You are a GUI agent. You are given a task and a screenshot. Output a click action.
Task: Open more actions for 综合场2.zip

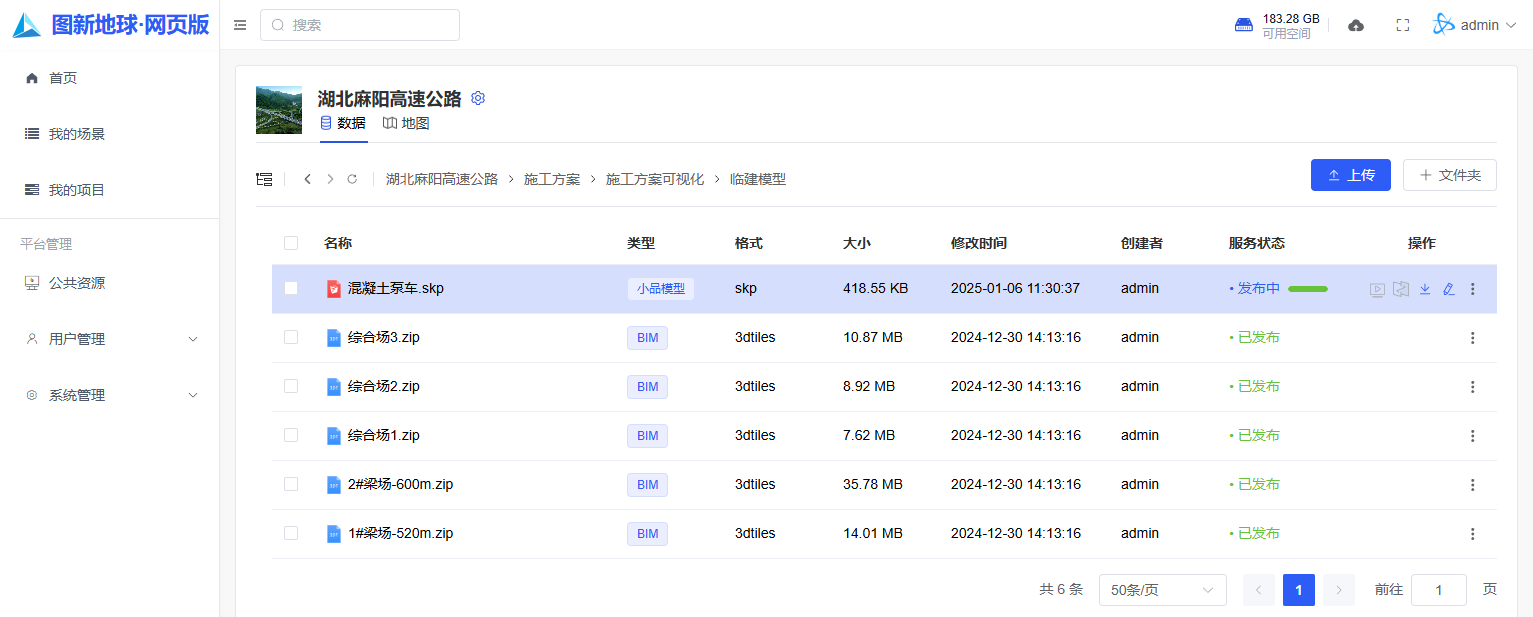tap(1472, 387)
